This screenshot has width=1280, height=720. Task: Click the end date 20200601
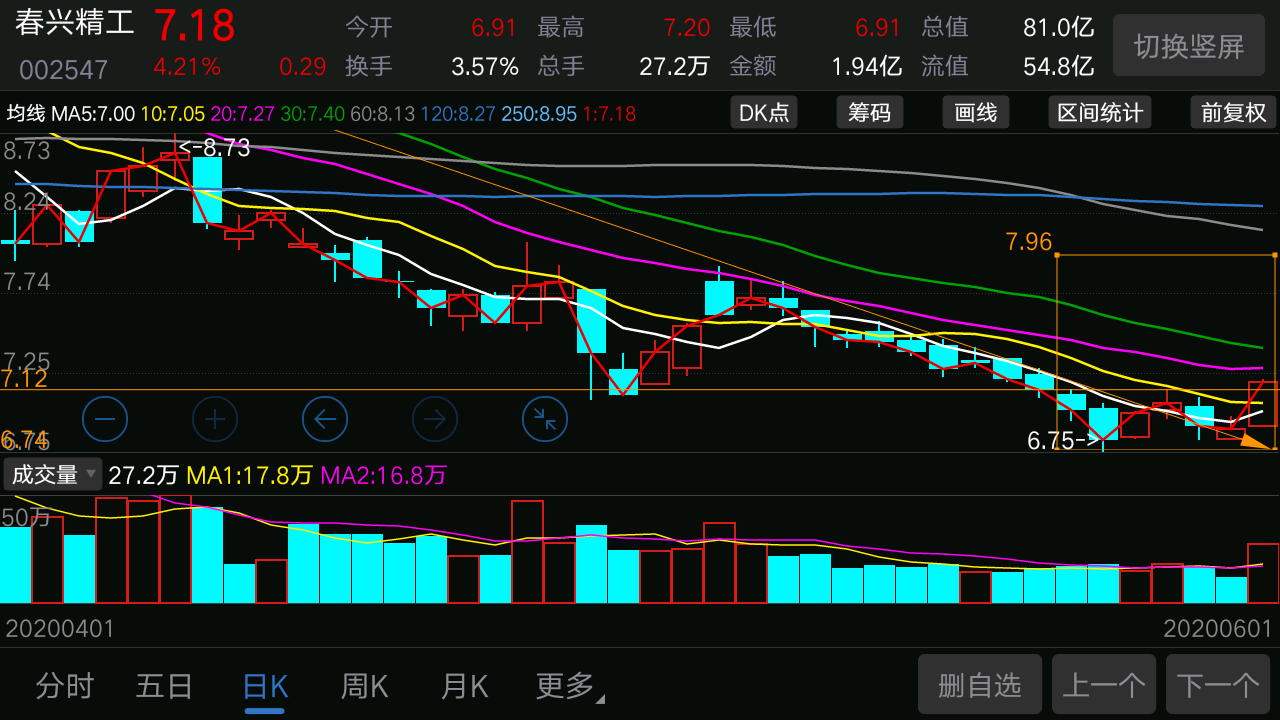pos(1218,629)
